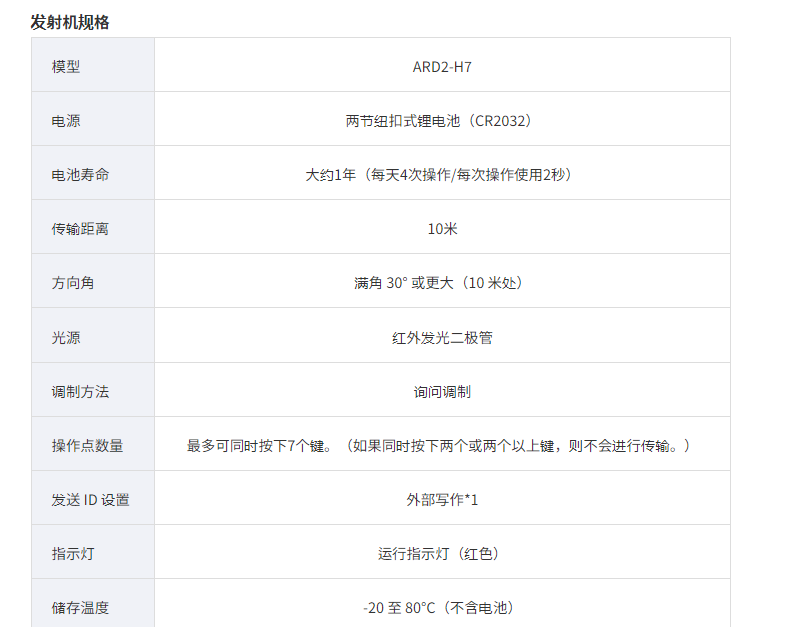Select the 光源 row label
Screen dimensions: 788x627
pos(66,337)
